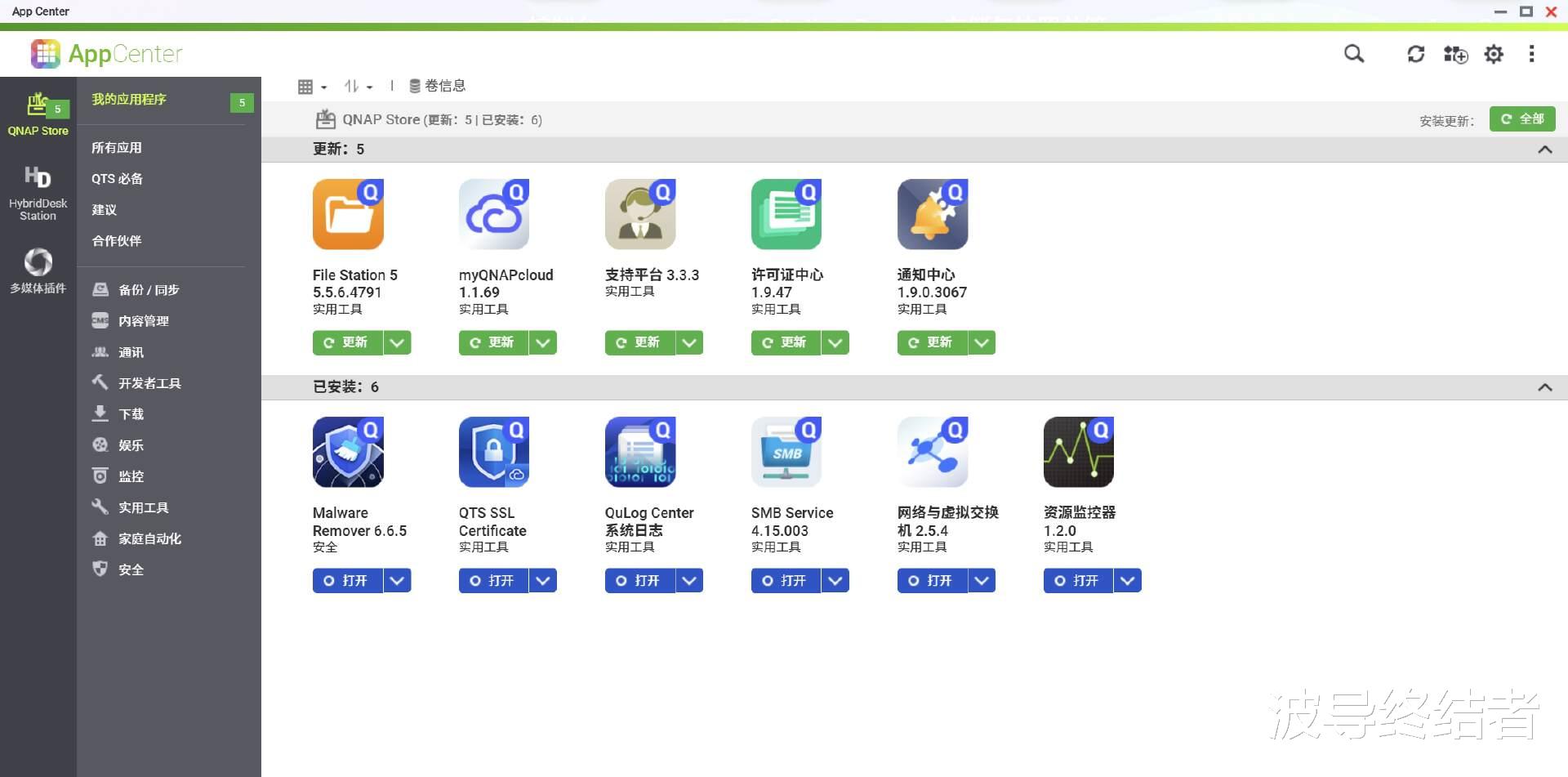This screenshot has width=1568, height=777.
Task: Click the AppCenter logo
Action: [107, 54]
